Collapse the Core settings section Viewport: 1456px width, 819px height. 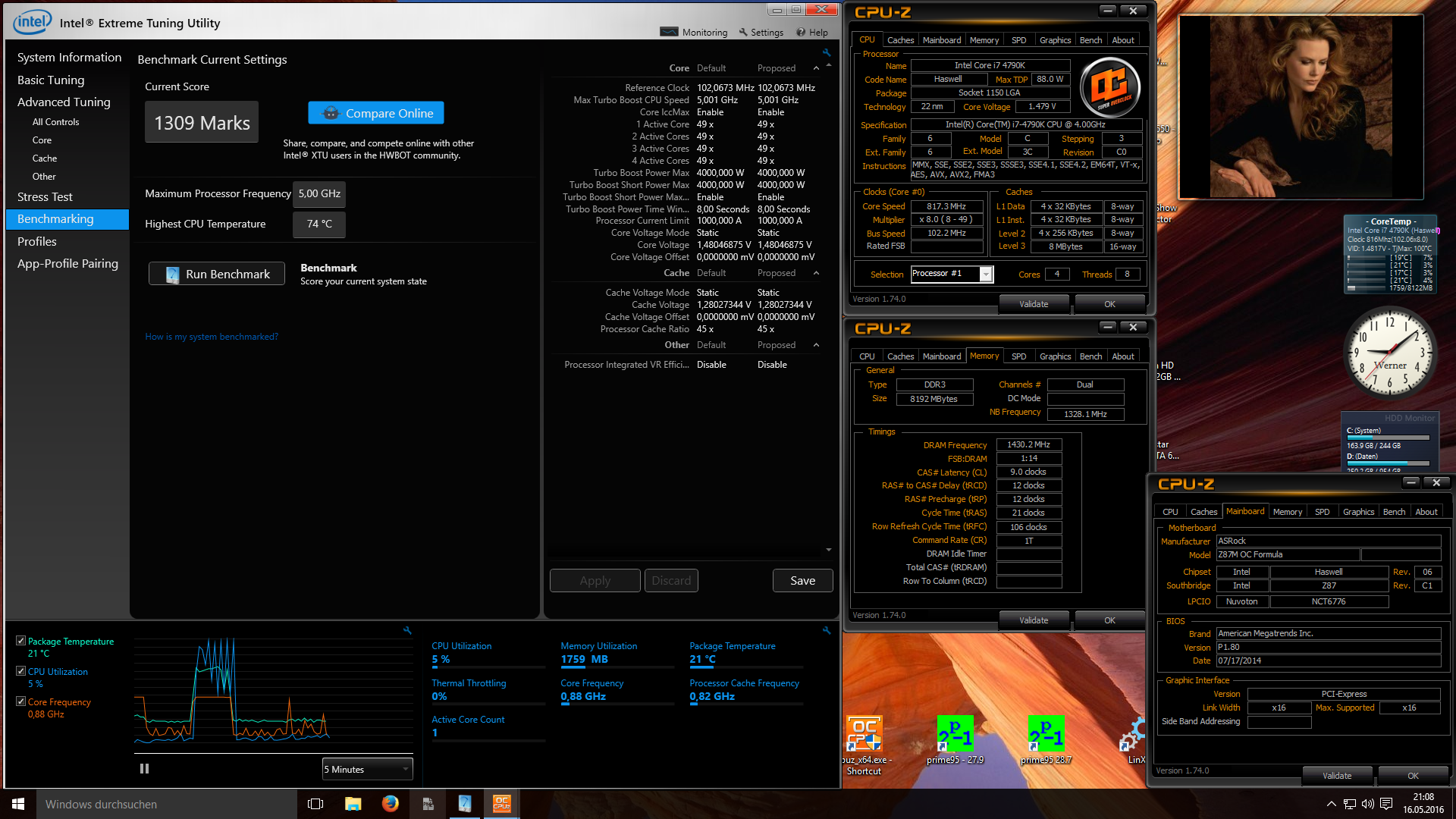(x=816, y=68)
